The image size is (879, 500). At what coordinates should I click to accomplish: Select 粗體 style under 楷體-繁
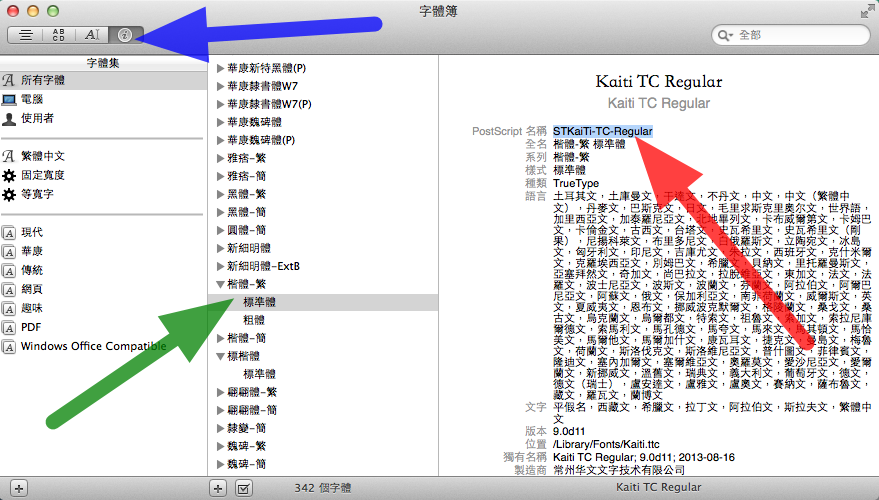pyautogui.click(x=323, y=320)
